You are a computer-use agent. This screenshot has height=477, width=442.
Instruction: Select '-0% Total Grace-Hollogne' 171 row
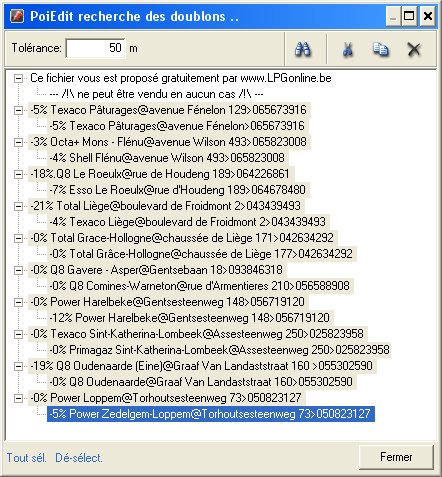coord(182,238)
